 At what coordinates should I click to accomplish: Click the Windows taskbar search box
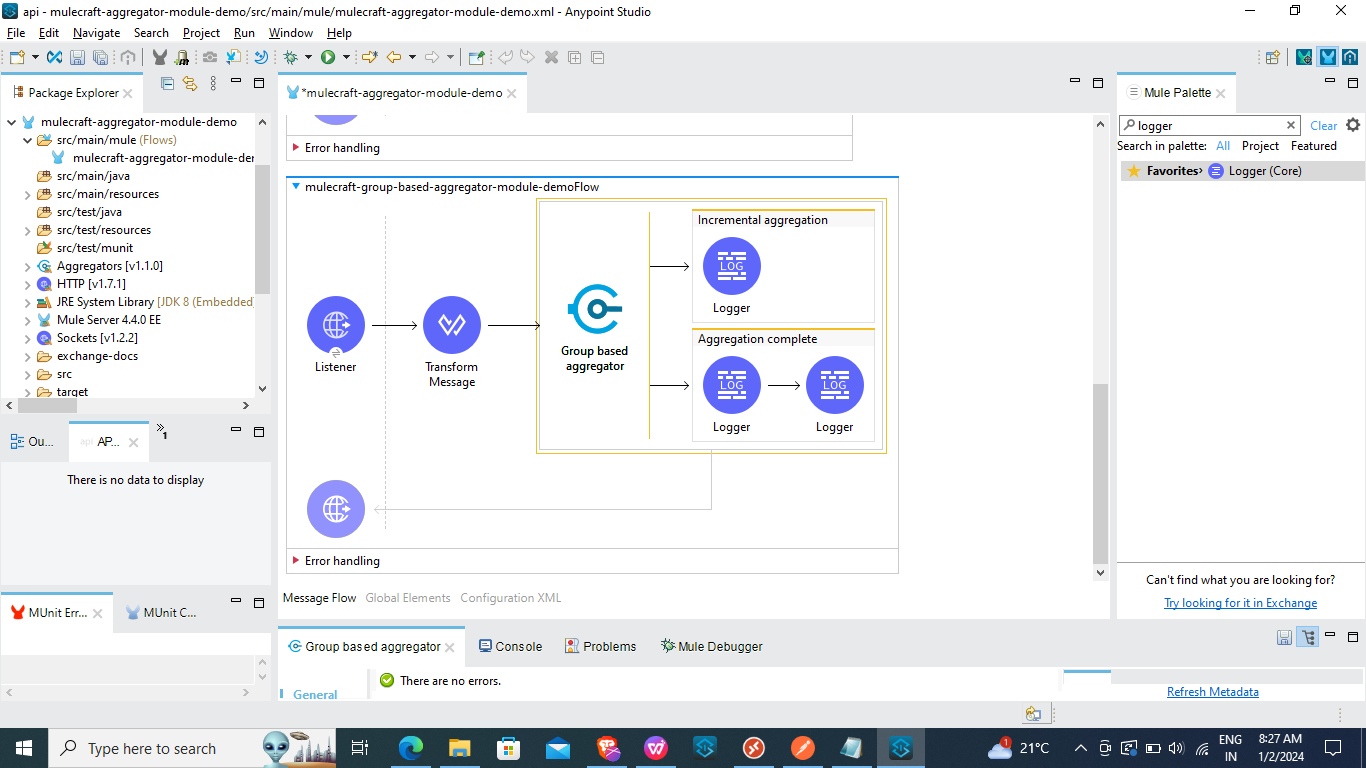pos(150,748)
